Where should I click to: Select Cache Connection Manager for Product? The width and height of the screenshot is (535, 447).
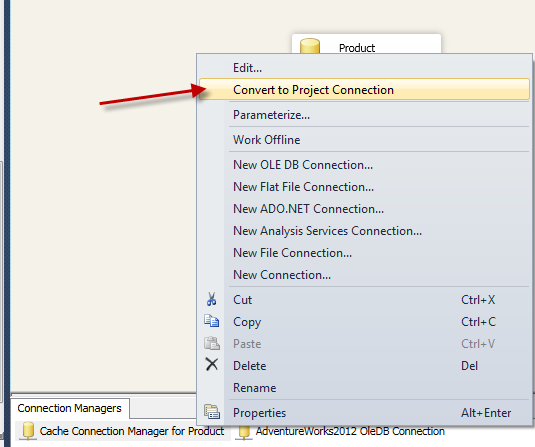pyautogui.click(x=123, y=431)
